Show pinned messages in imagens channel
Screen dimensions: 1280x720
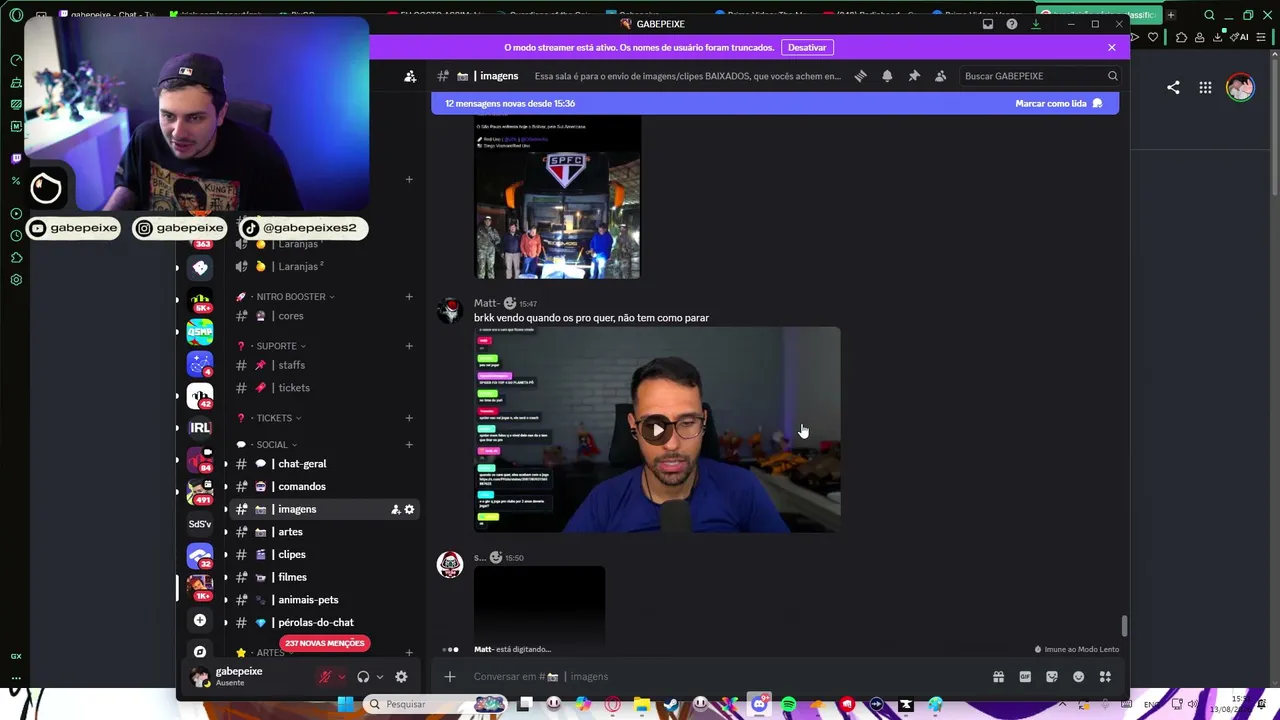point(914,76)
